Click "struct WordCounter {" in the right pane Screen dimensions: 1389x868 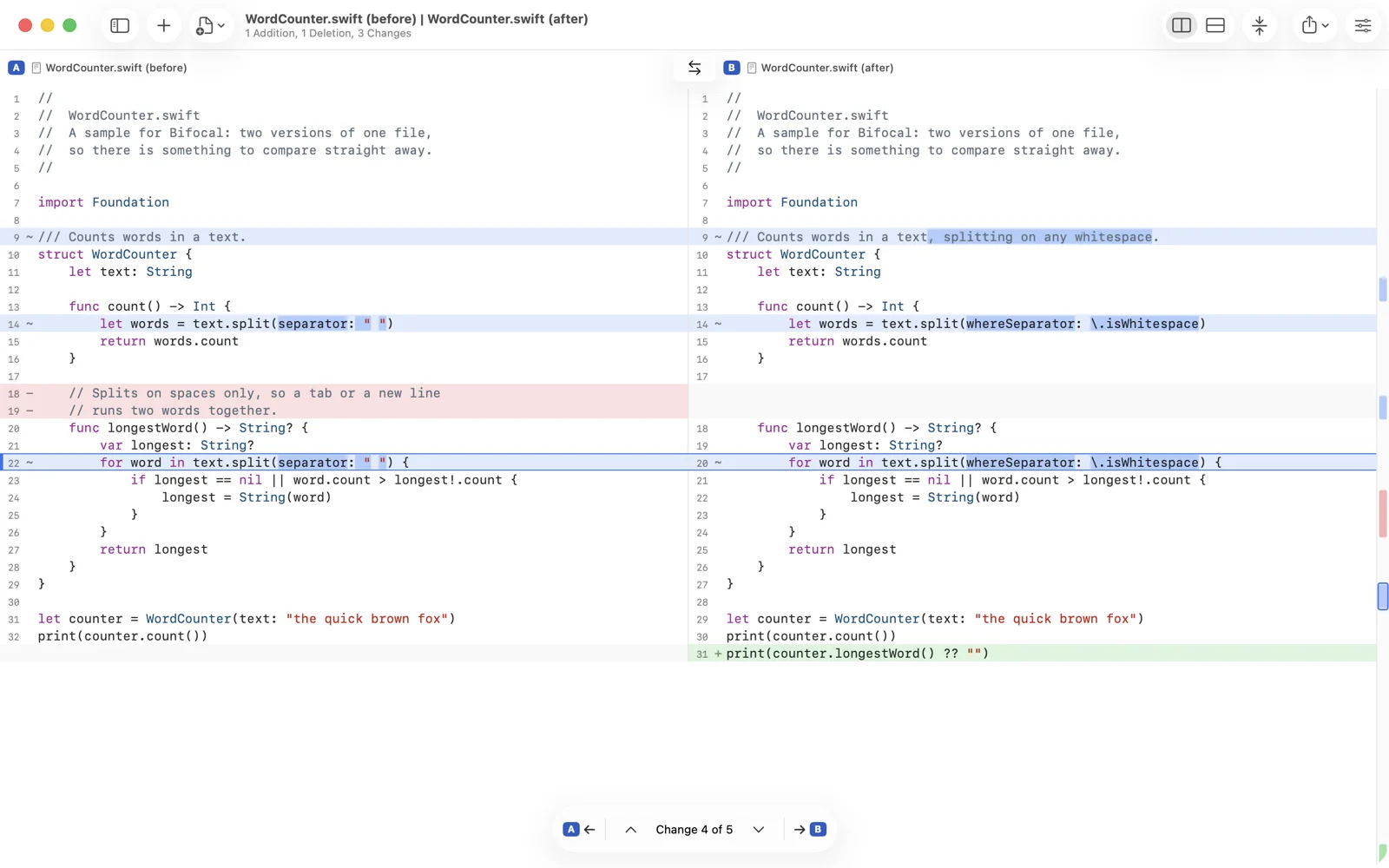click(x=804, y=254)
